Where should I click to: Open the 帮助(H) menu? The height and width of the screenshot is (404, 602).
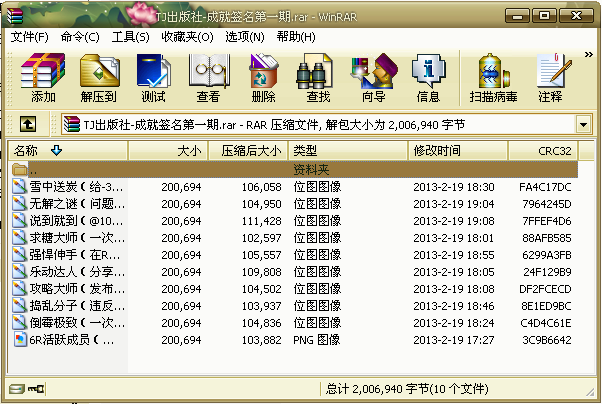[x=296, y=37]
